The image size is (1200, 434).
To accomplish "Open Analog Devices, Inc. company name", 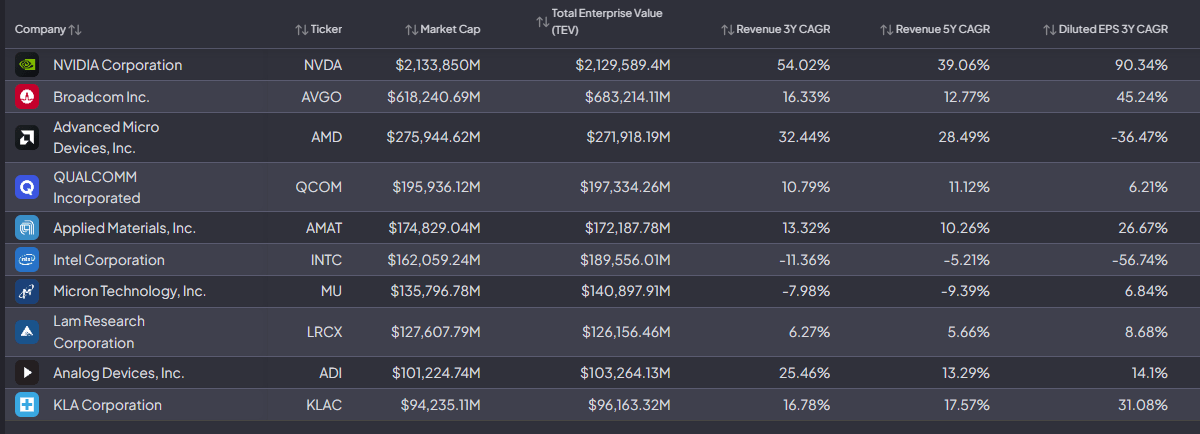I will pos(119,373).
